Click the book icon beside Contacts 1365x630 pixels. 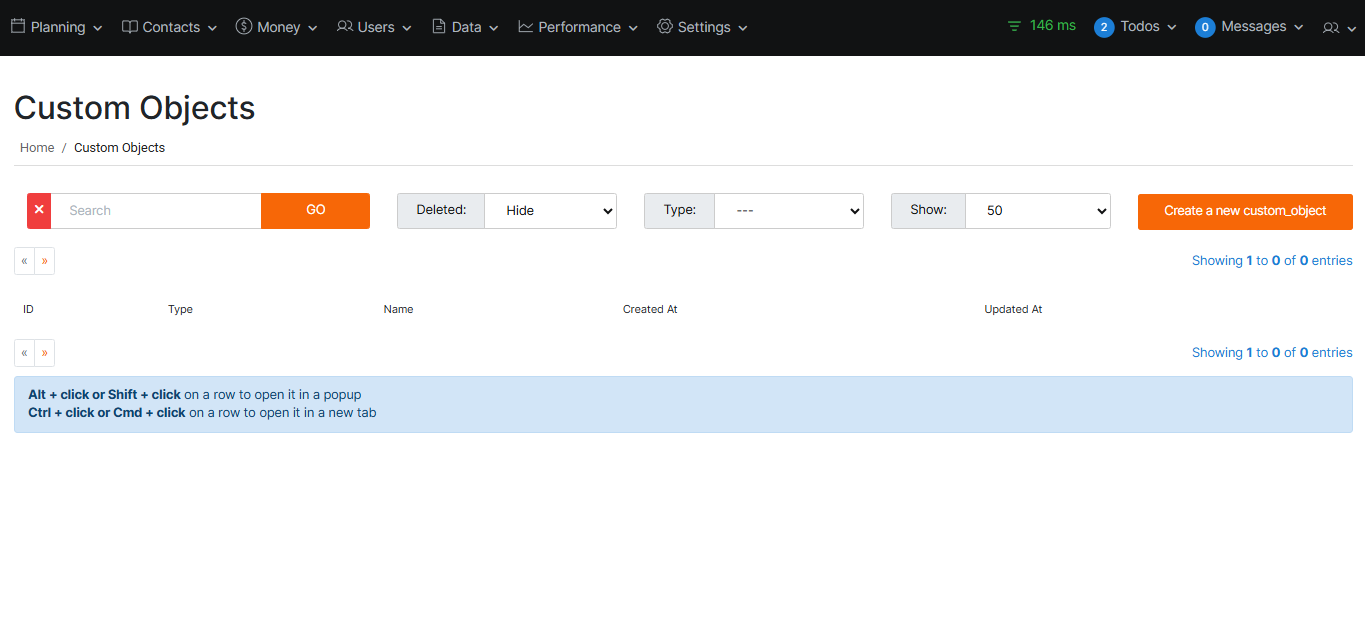(x=130, y=27)
